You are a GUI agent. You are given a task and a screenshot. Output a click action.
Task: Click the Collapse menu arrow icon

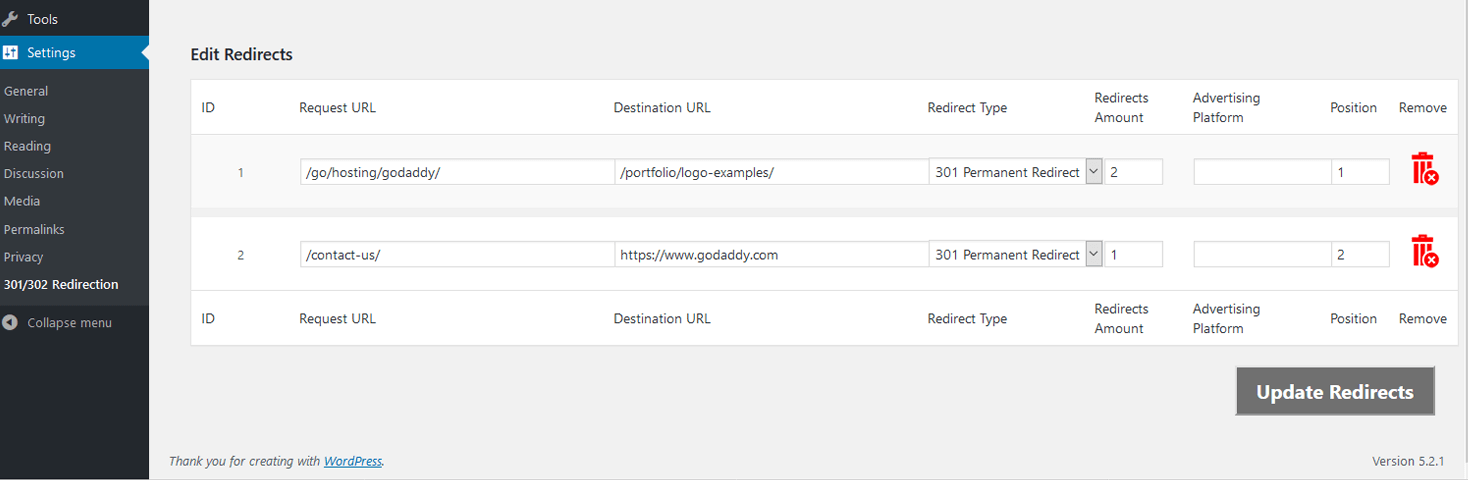[11, 323]
